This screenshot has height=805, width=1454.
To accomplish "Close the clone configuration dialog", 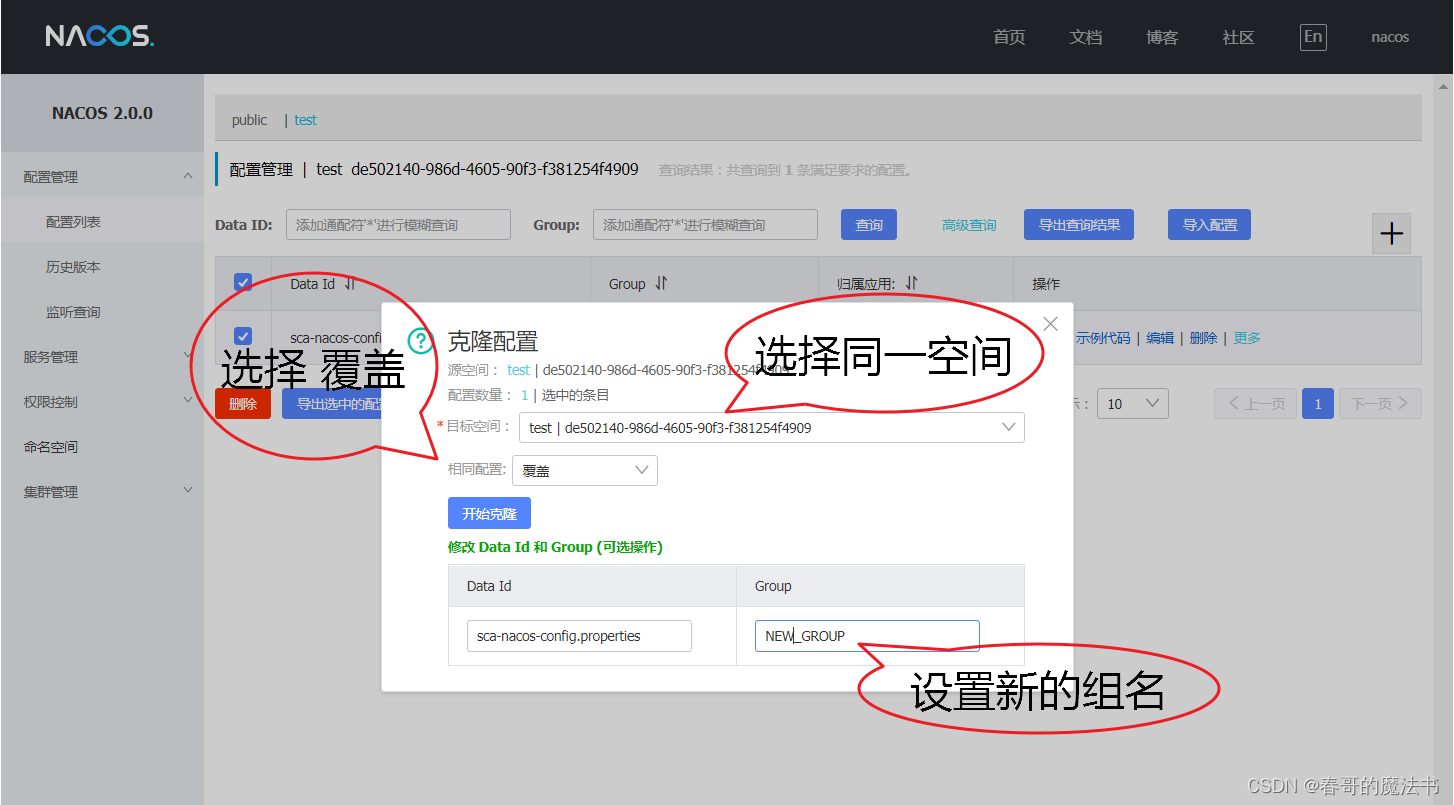I will coord(1050,324).
